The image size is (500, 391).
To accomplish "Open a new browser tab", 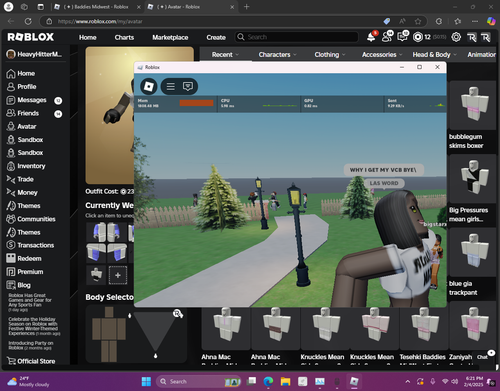I will (247, 7).
